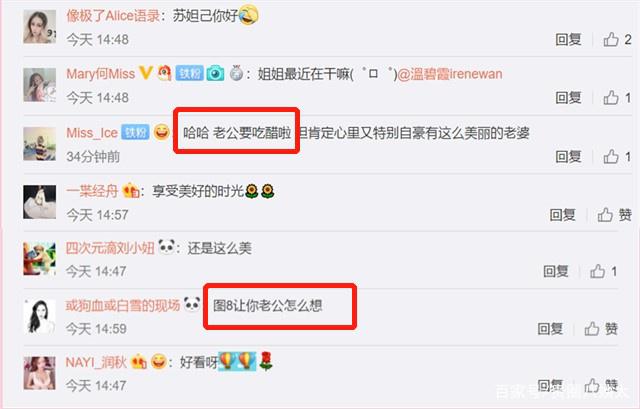Image resolution: width=640 pixels, height=409 pixels.
Task: Open NAYI_润秋 username link
Action: (x=96, y=362)
